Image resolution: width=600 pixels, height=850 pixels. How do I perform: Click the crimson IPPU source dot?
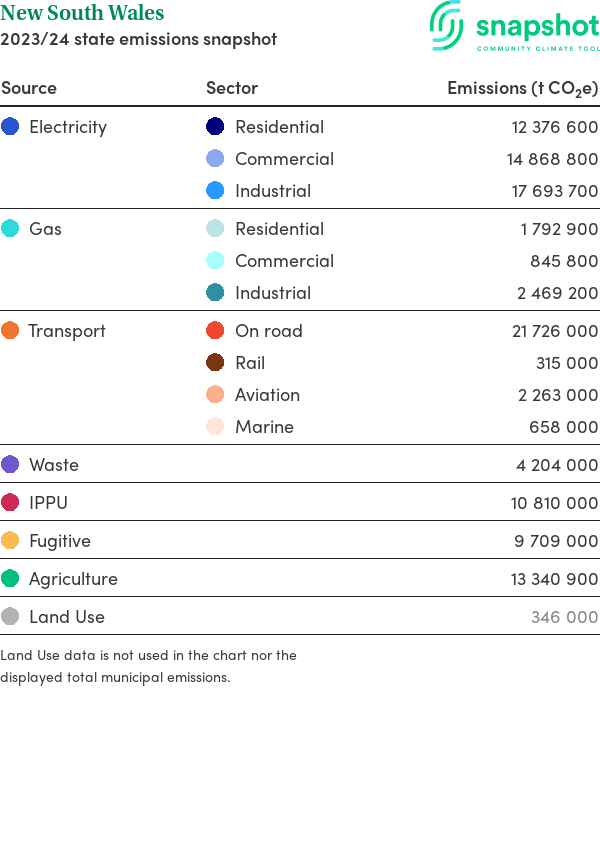pyautogui.click(x=11, y=503)
